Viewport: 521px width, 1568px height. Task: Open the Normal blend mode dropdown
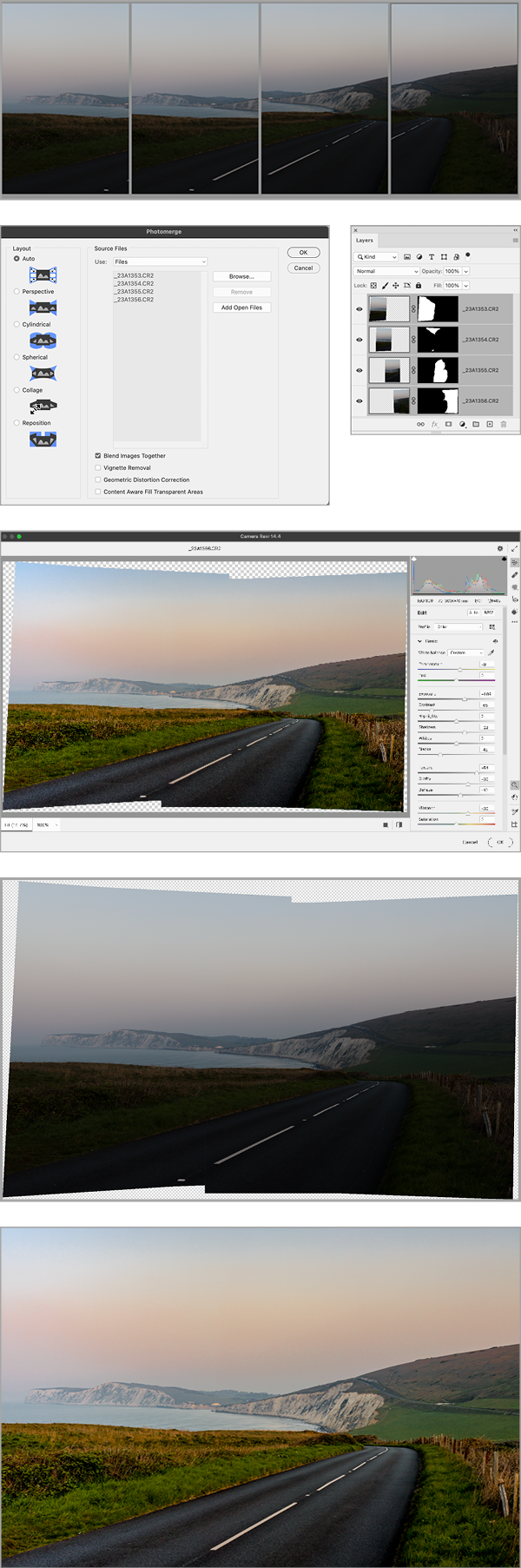click(386, 271)
